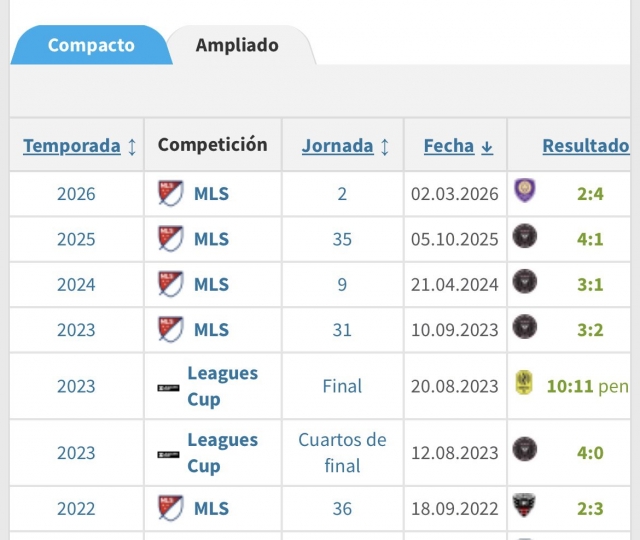Switch to the Ampliado tab
Screen dimensions: 640x540
(x=237, y=45)
